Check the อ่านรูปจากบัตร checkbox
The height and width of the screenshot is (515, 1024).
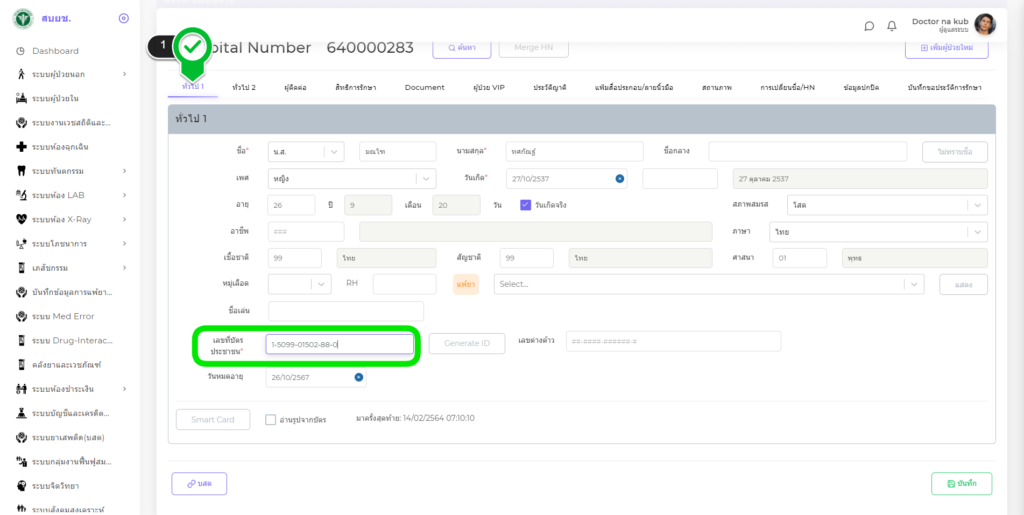[x=271, y=420]
